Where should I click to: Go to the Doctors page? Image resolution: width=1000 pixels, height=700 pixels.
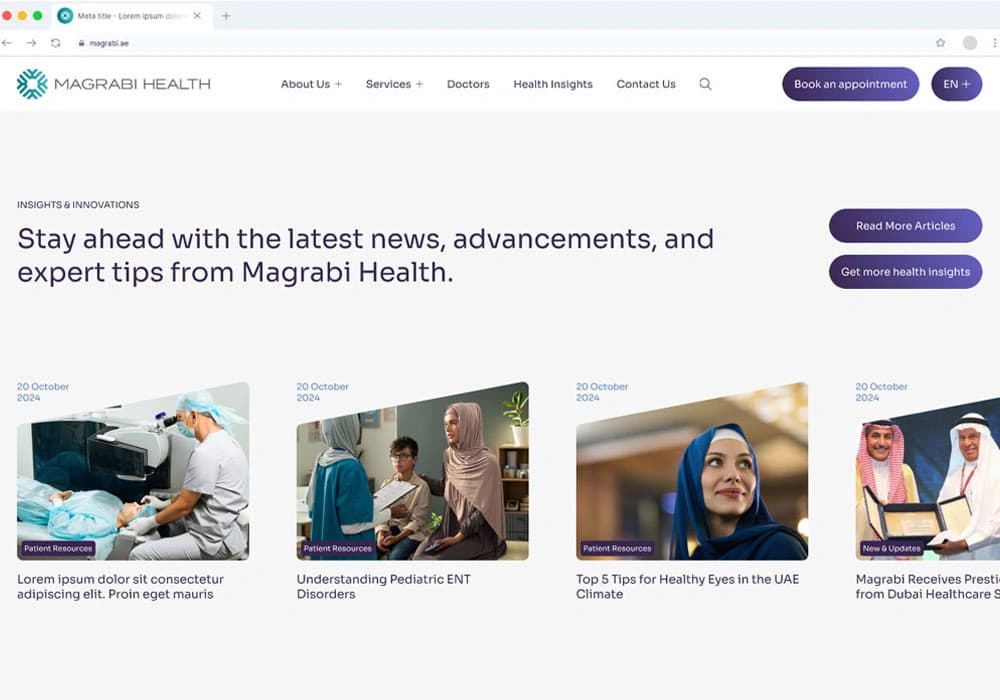tap(468, 84)
